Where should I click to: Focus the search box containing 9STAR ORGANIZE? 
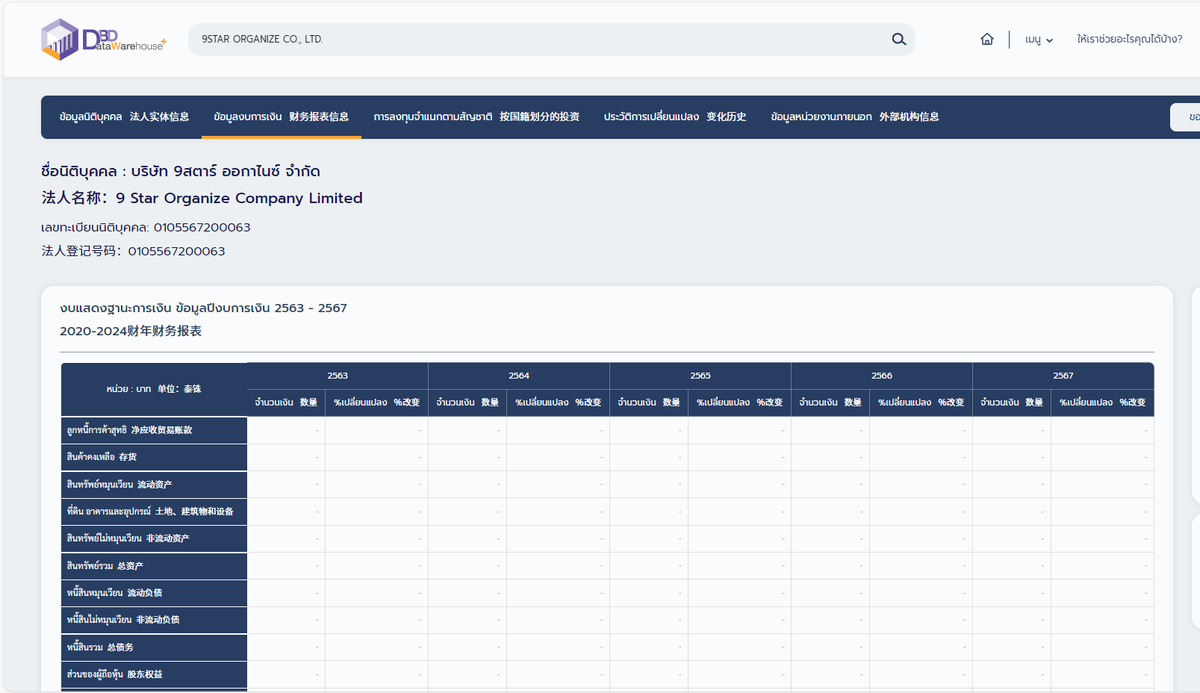551,39
